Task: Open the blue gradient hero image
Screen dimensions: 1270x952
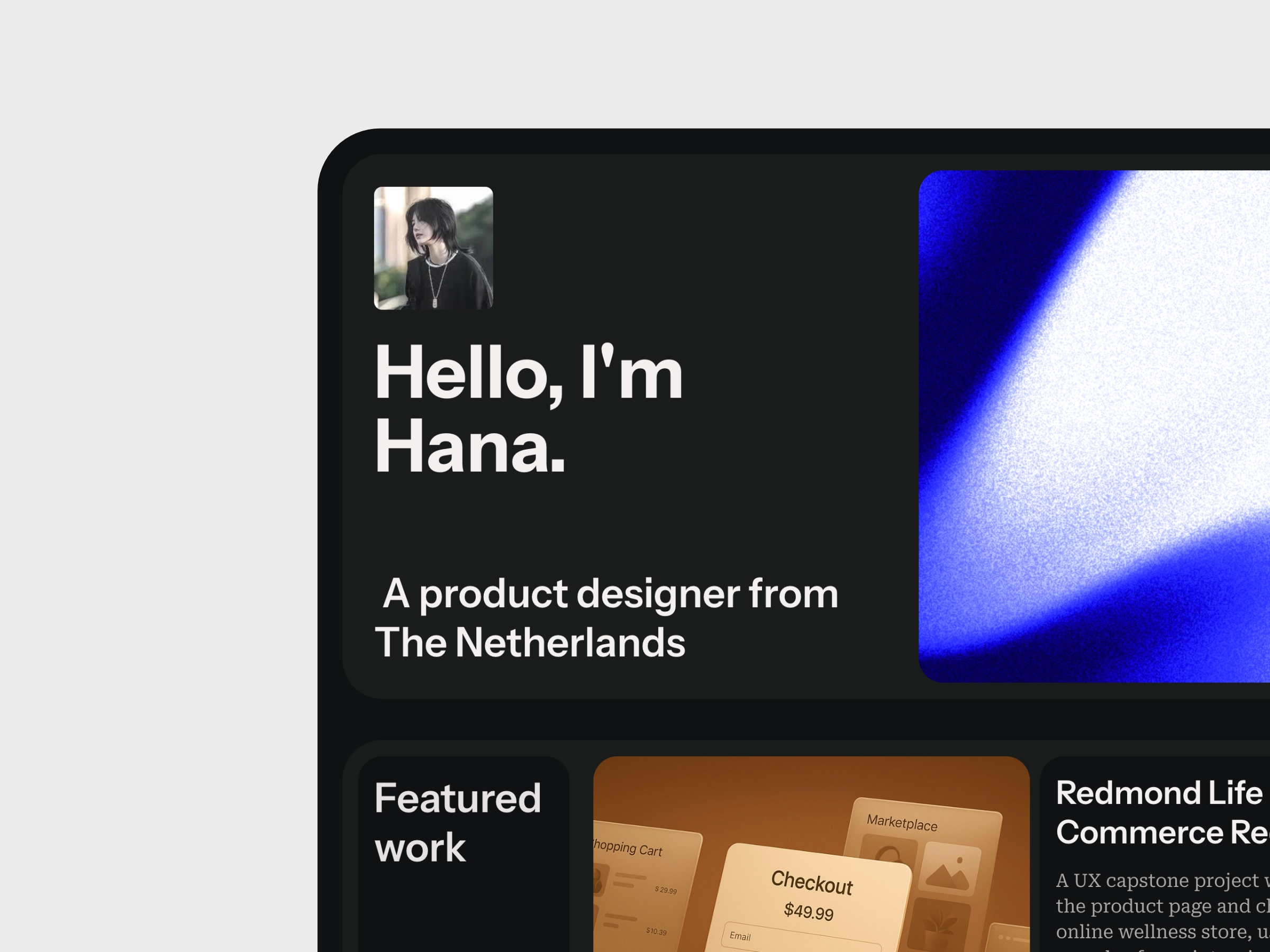Action: [x=1094, y=426]
